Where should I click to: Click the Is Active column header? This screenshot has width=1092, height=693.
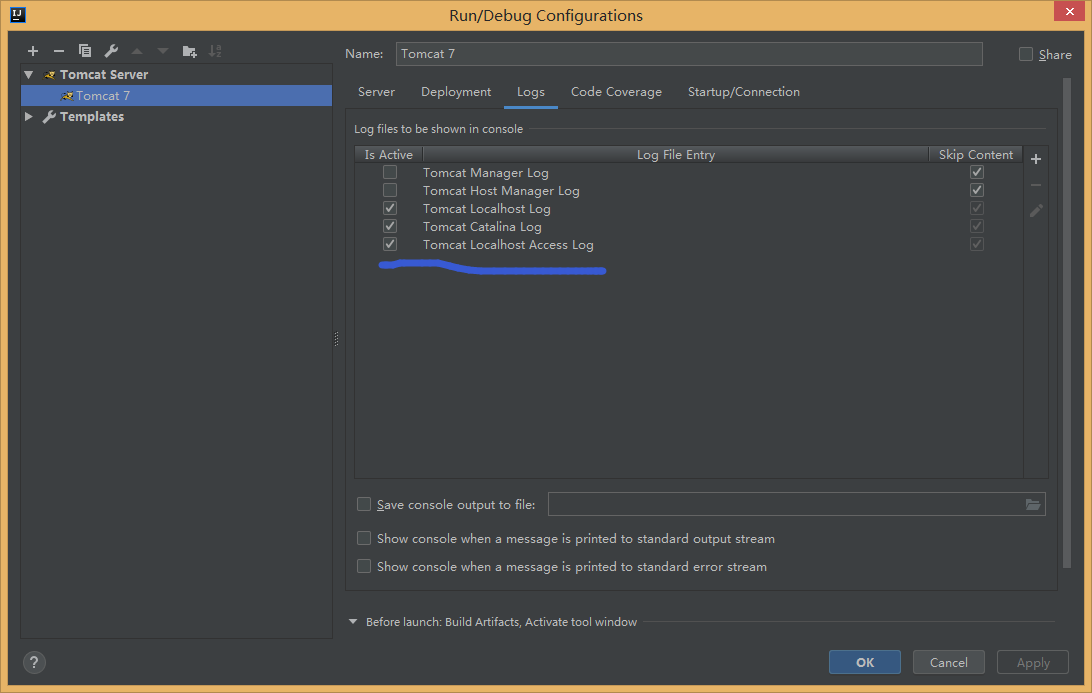[389, 155]
